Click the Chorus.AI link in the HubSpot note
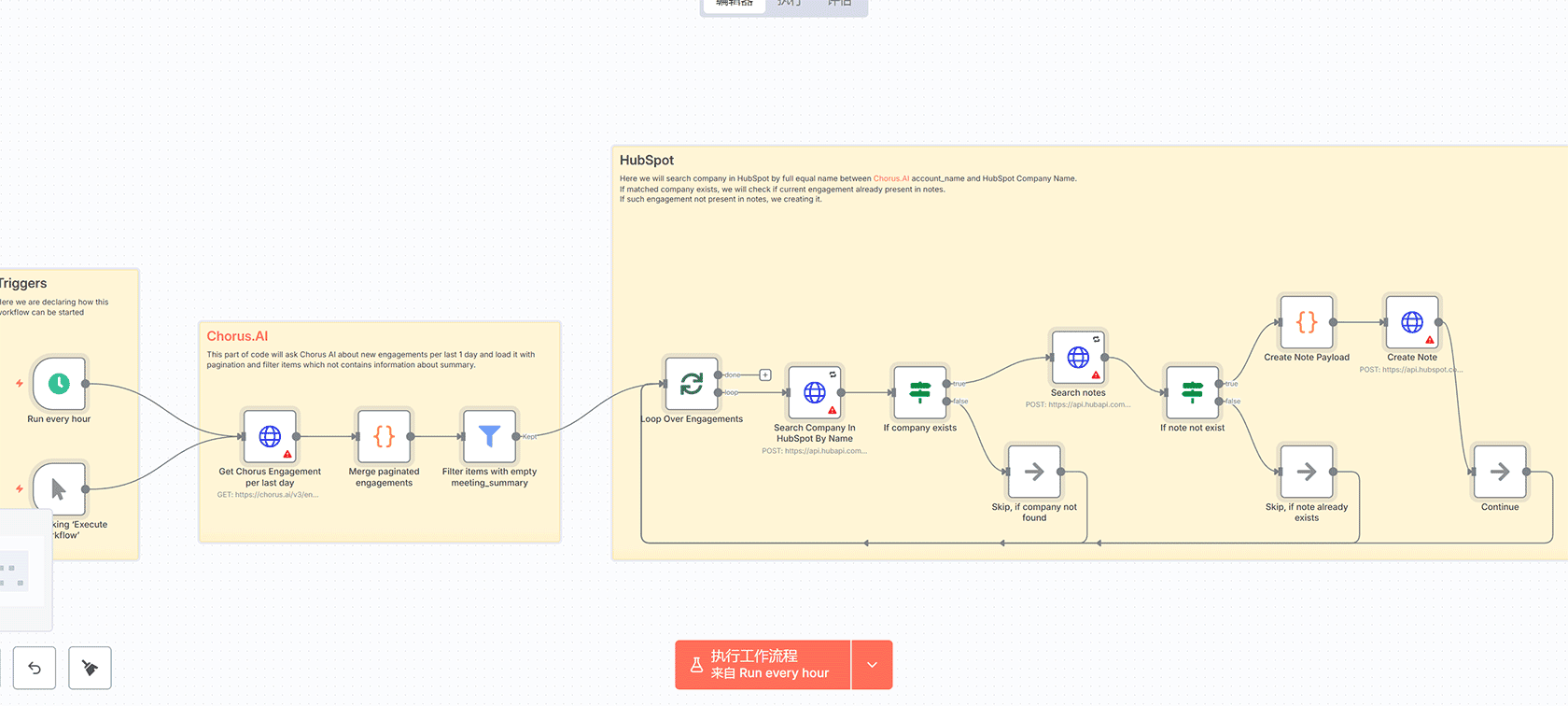Viewport: 1568px width, 706px height. [890, 178]
